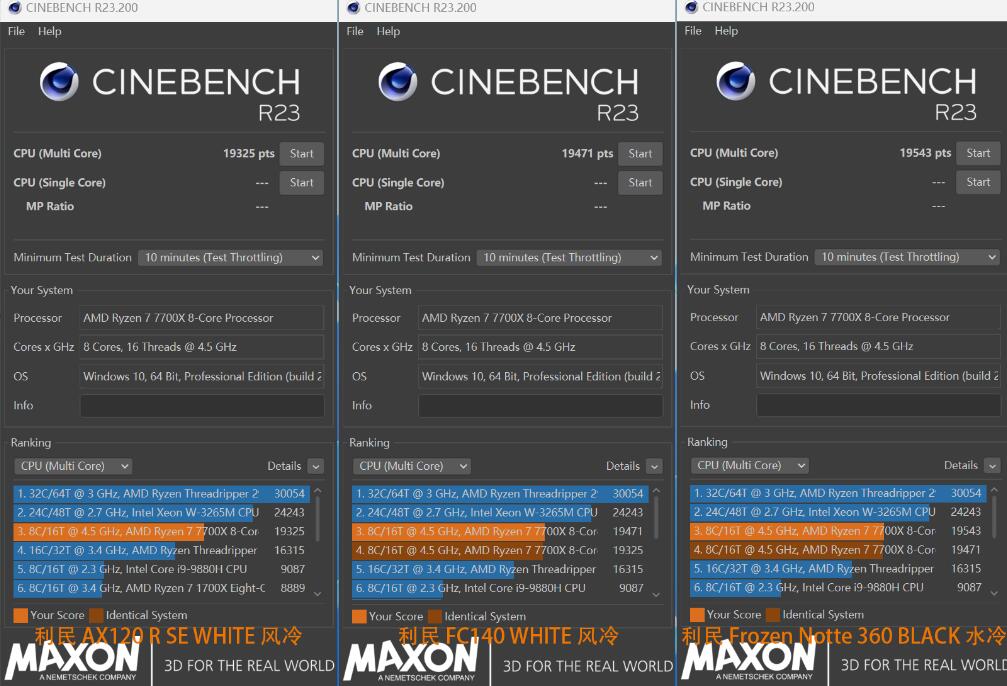Click the Cores x GHz field in the middle window

540,347
